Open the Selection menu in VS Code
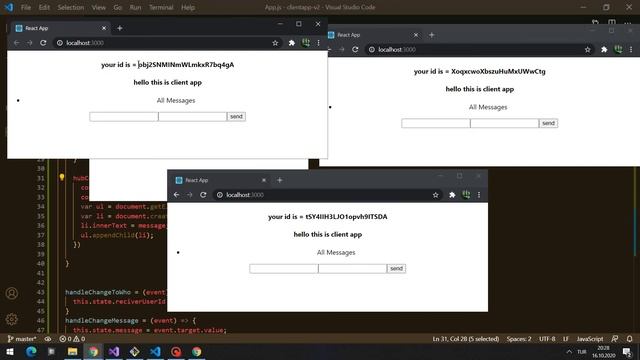Viewport: 640px width, 360px height. [71, 7]
